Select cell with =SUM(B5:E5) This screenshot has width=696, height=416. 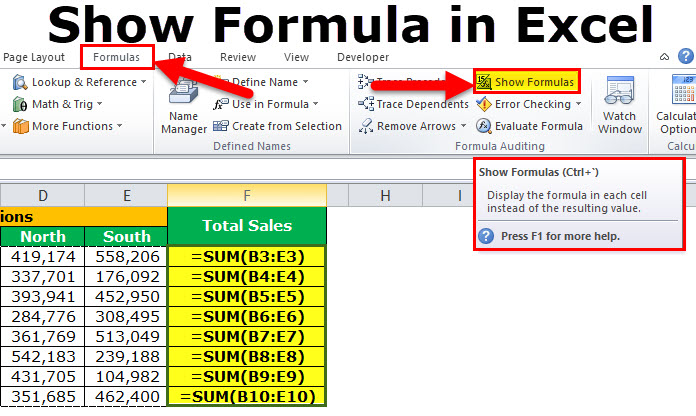click(x=247, y=297)
